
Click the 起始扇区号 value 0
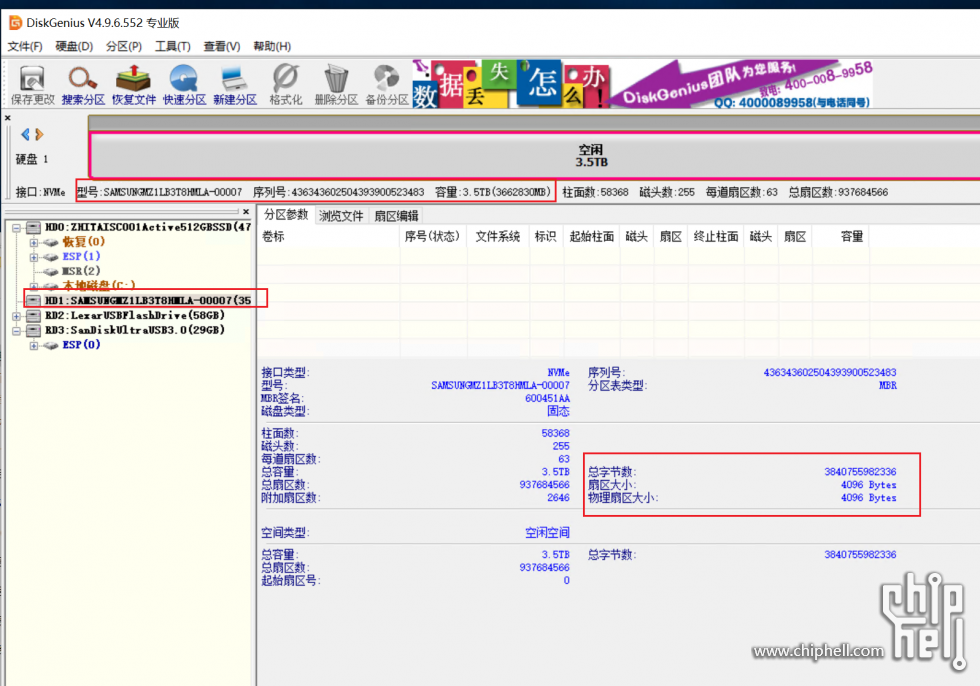click(x=566, y=580)
